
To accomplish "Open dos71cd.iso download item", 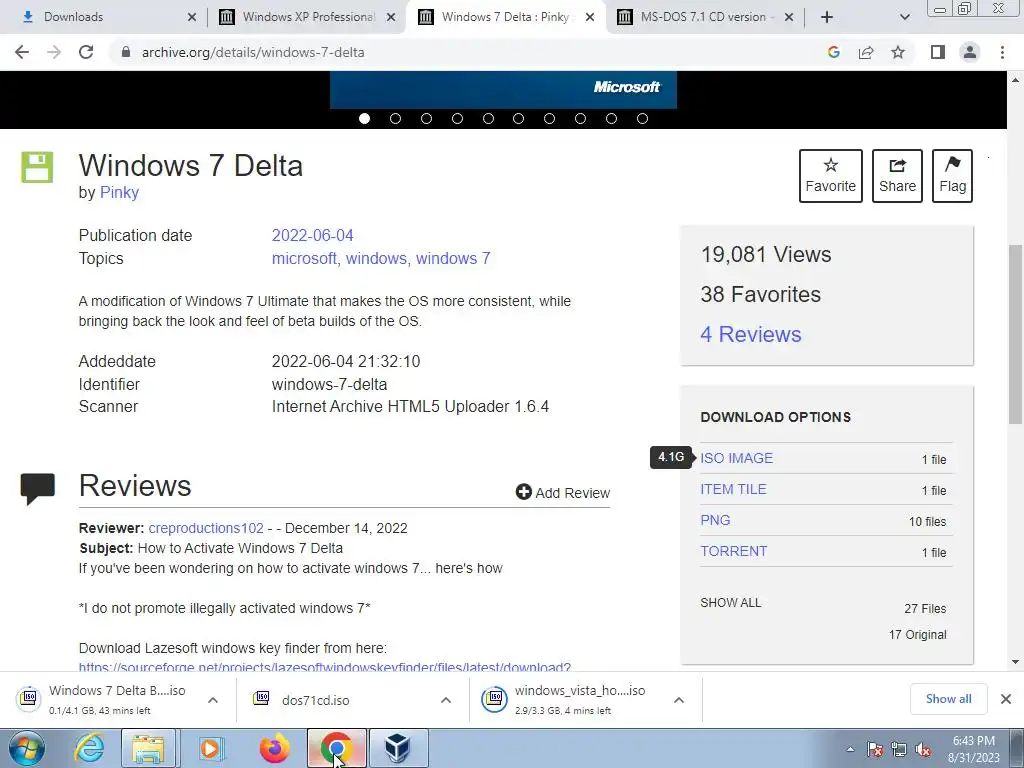I will coord(315,700).
